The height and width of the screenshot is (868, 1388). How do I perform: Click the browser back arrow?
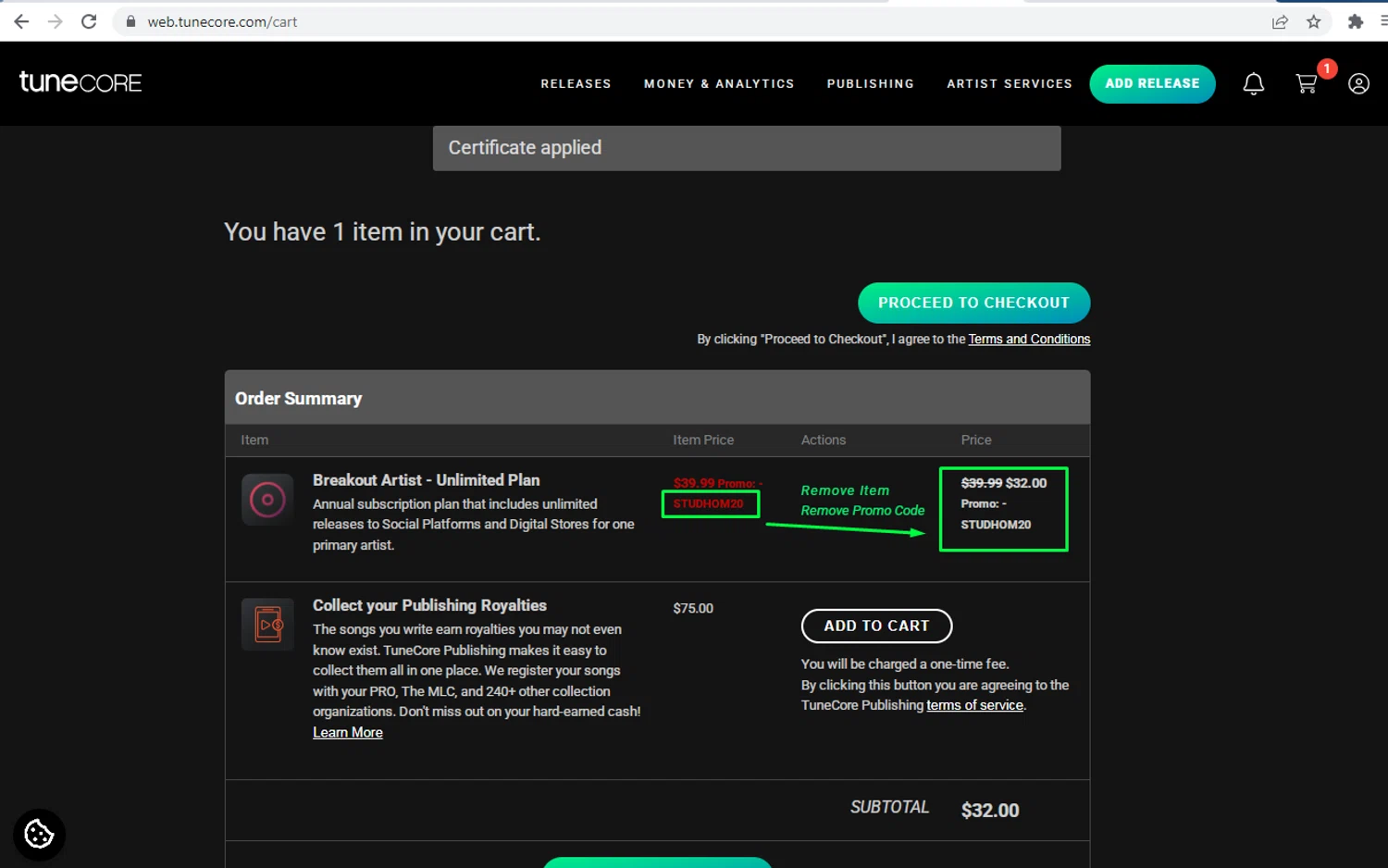point(21,21)
